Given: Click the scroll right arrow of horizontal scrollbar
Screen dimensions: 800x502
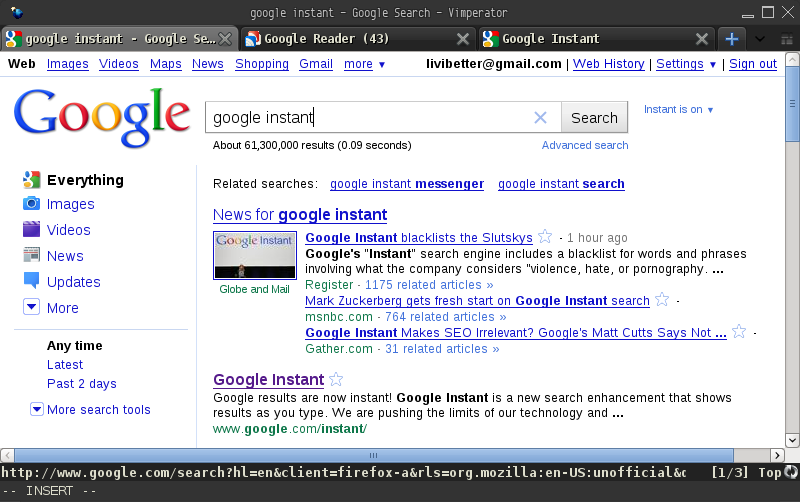Looking at the screenshot, I should tap(777, 455).
